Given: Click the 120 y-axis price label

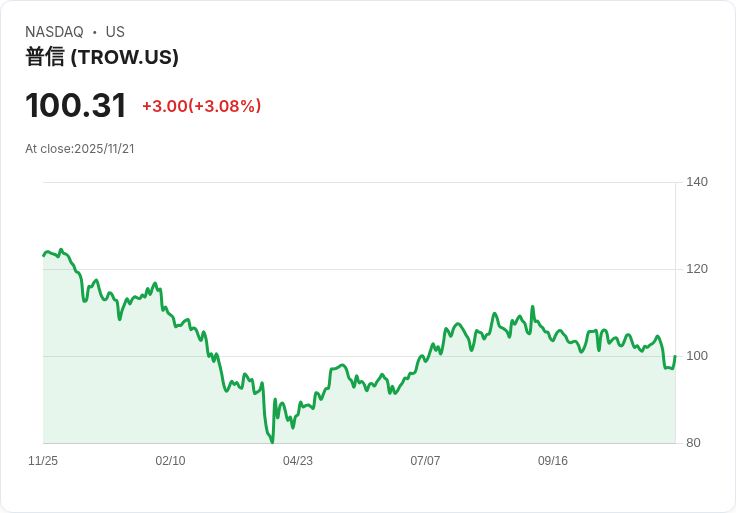Looking at the screenshot, I should pyautogui.click(x=697, y=269).
